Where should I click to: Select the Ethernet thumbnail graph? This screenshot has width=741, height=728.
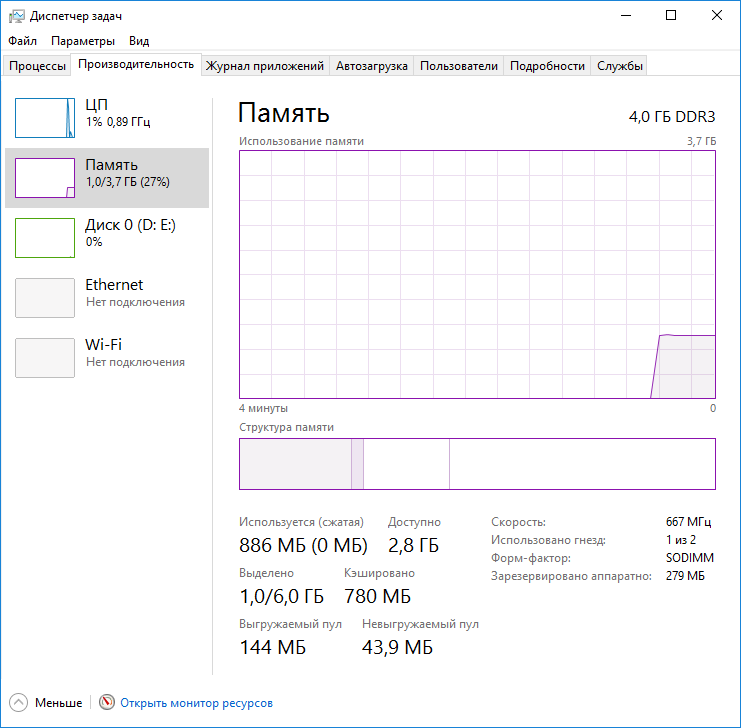[x=45, y=298]
